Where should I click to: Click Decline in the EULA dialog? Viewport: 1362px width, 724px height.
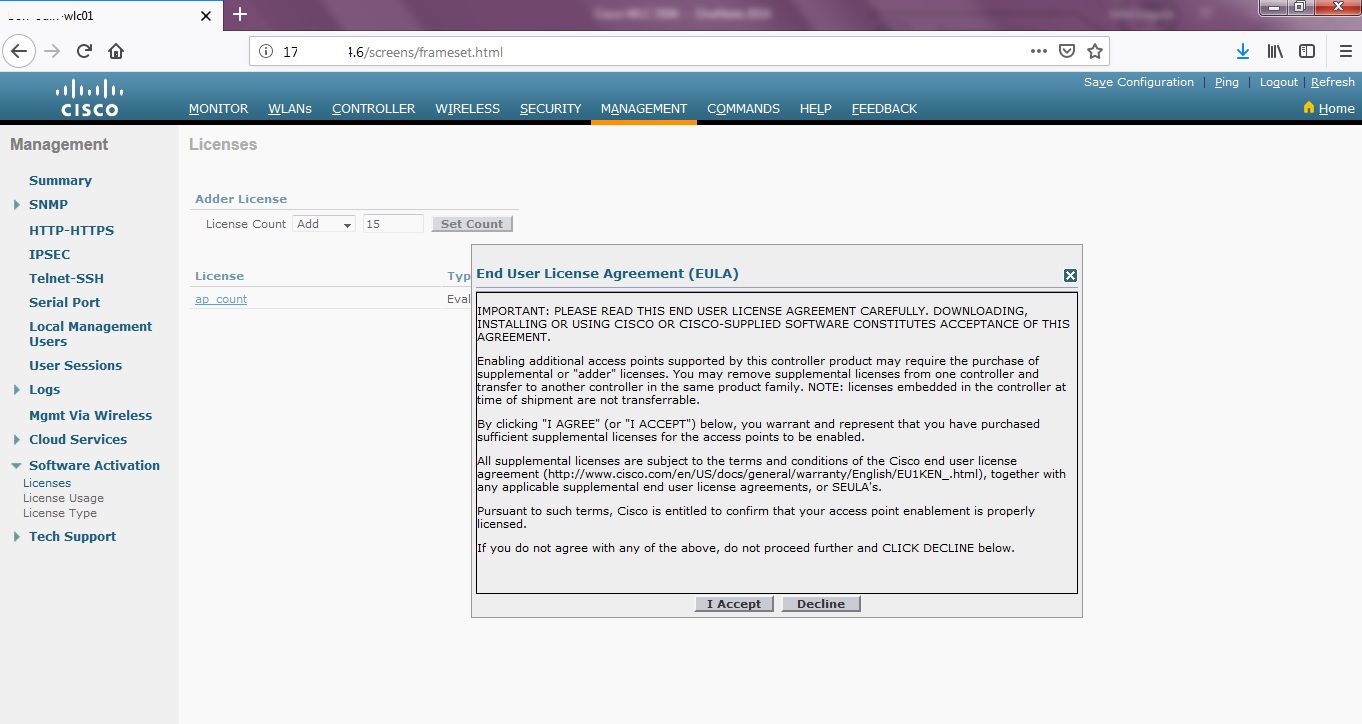[821, 604]
